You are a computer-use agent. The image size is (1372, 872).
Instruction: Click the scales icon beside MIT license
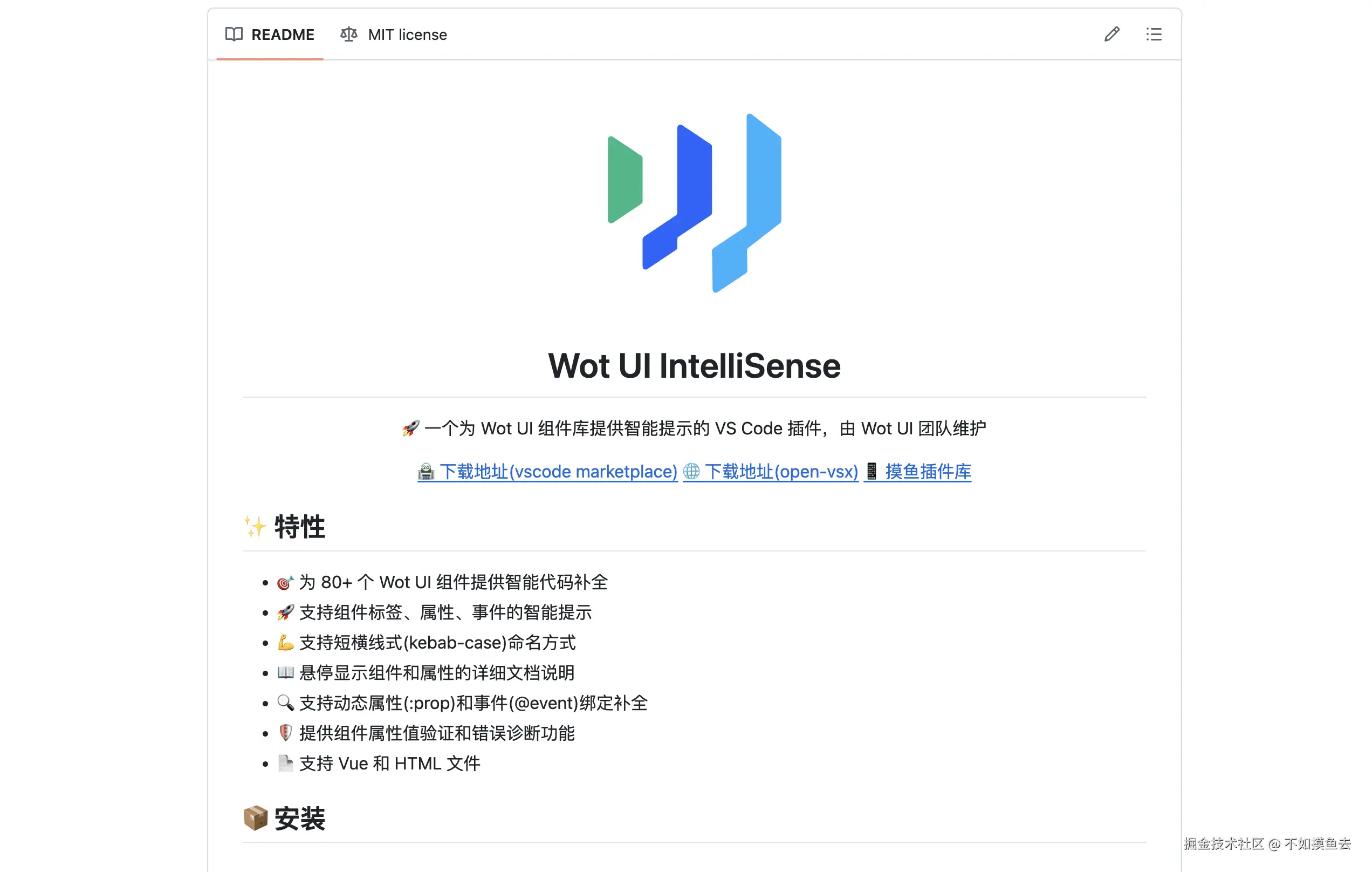coord(349,34)
